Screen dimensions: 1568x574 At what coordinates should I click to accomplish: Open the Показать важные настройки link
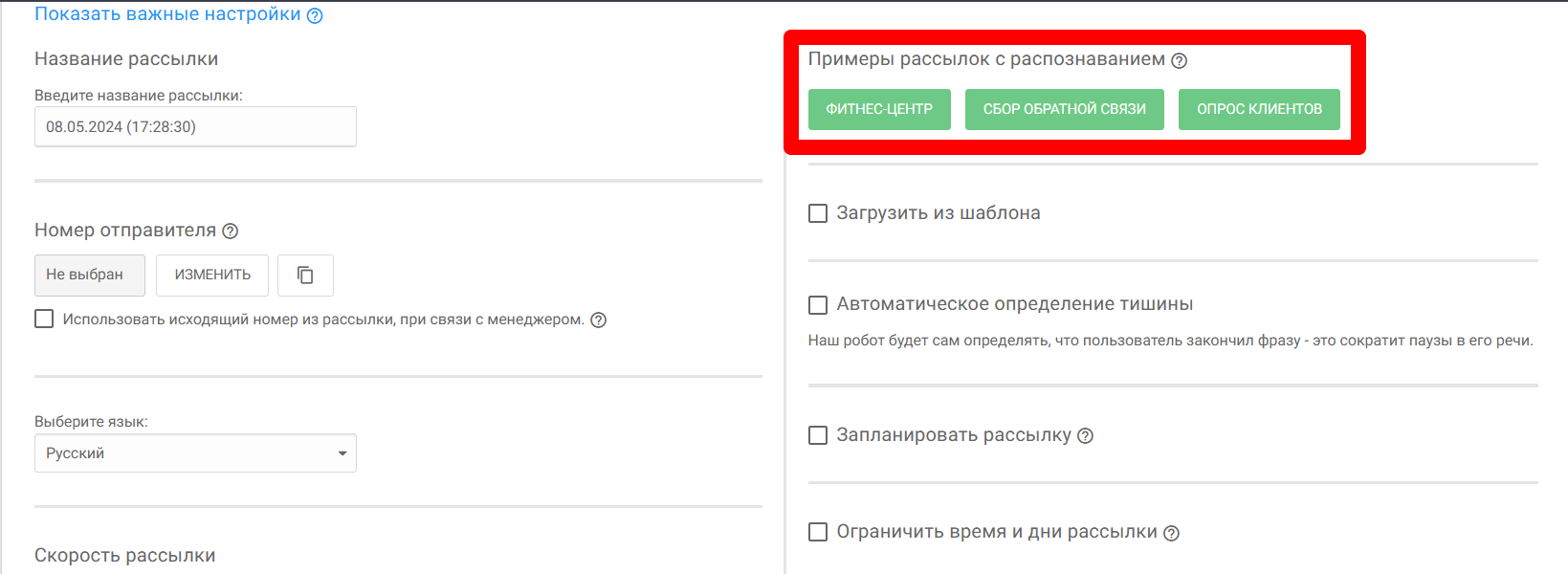[167, 14]
